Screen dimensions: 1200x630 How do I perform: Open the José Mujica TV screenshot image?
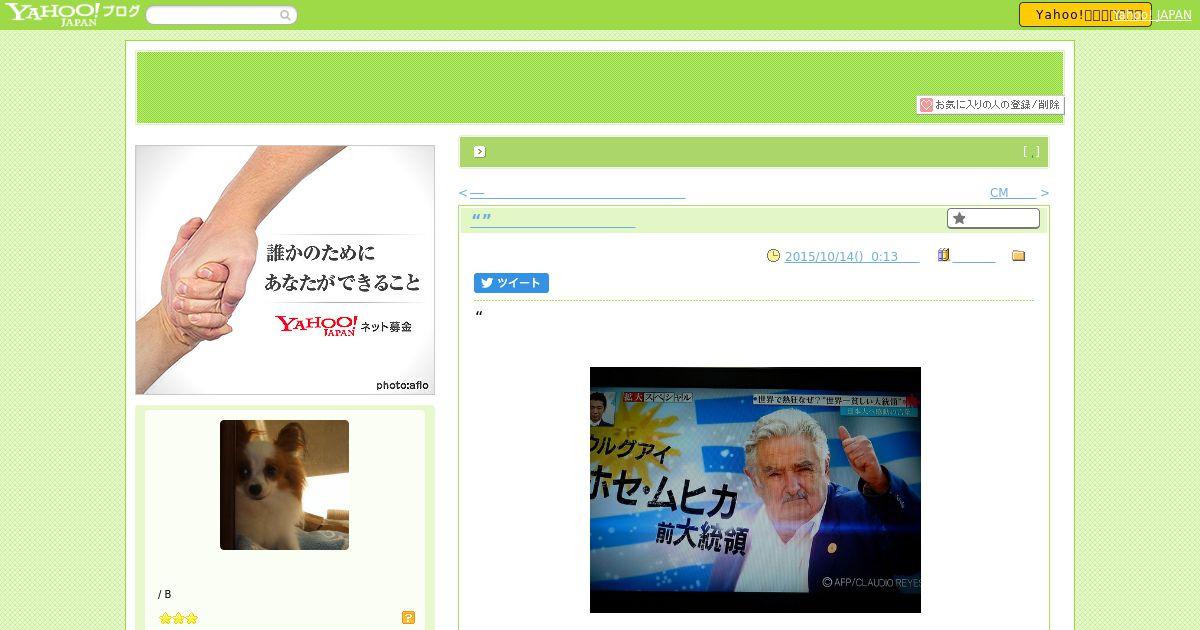[x=755, y=490]
